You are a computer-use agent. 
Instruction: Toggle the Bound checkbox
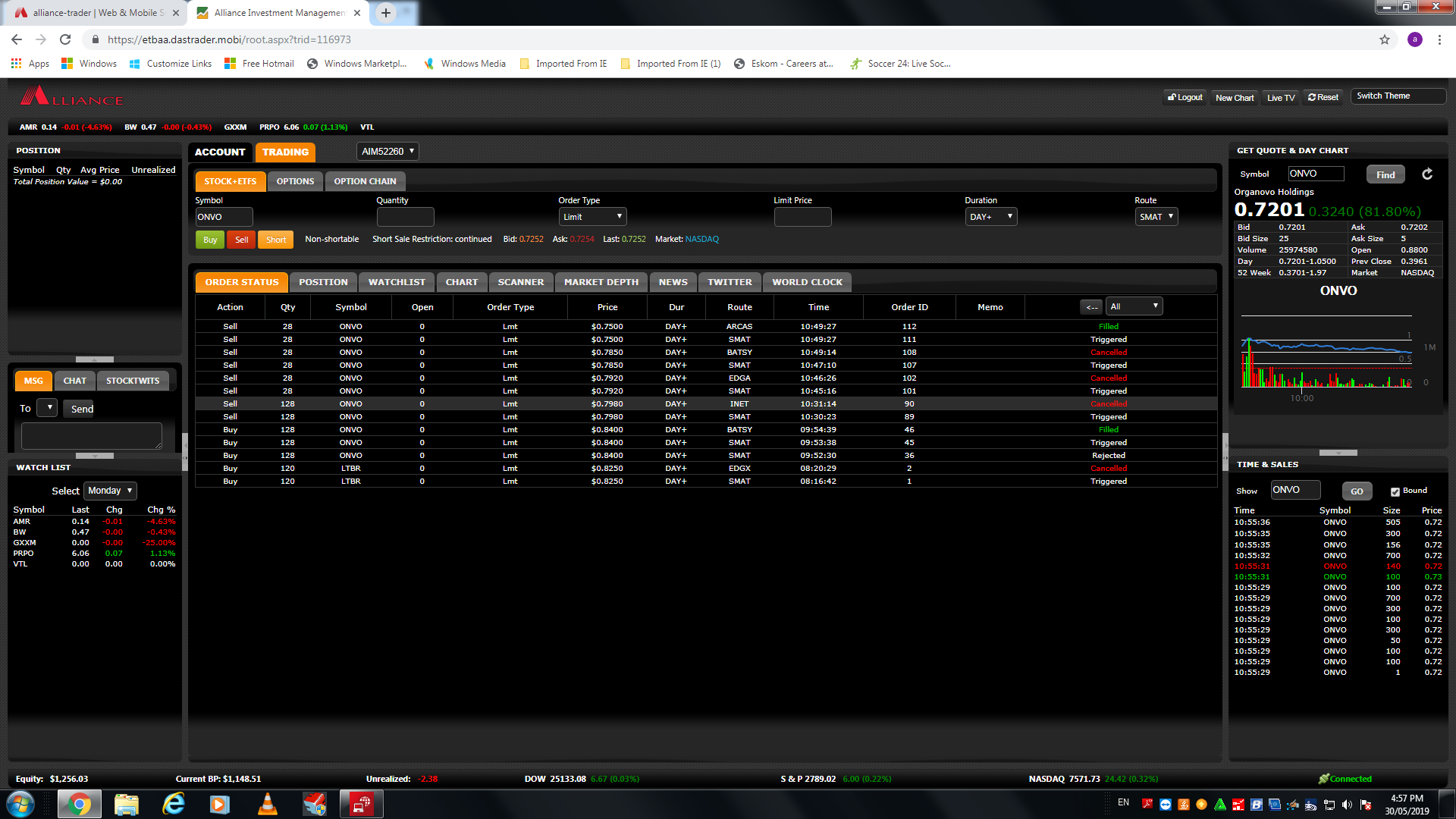[1395, 491]
